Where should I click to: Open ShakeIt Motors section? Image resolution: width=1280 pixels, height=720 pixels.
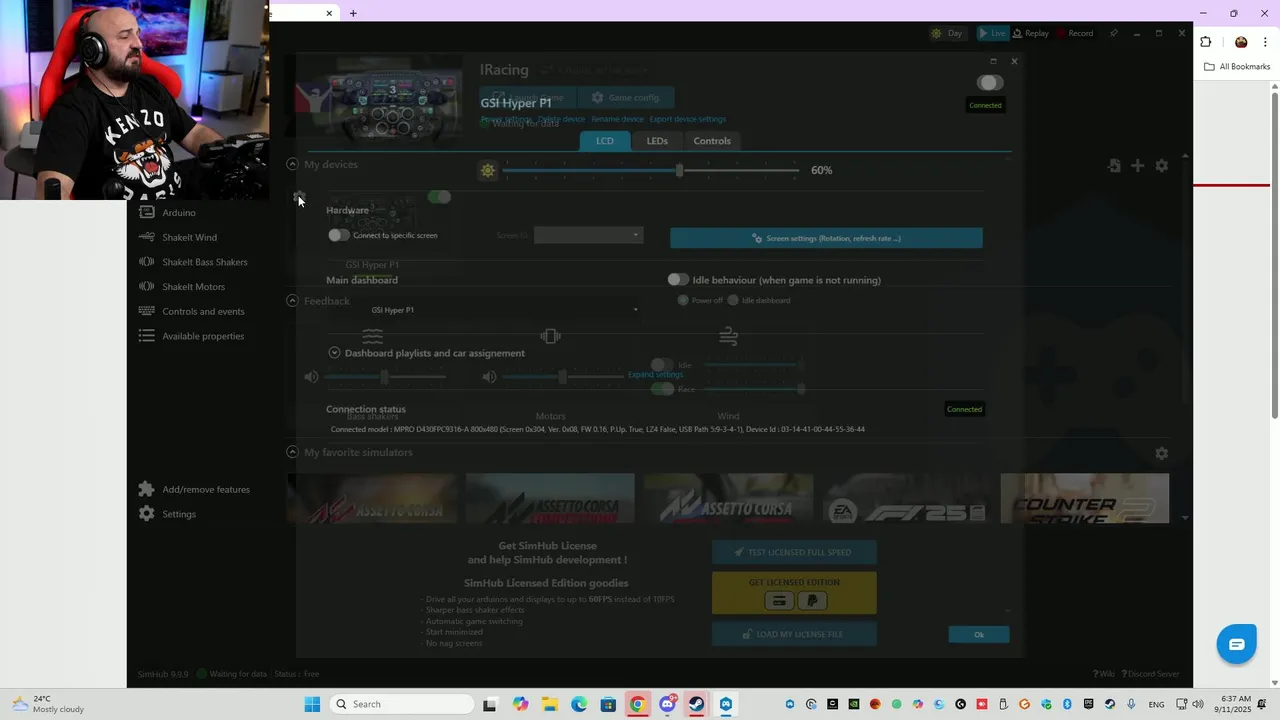point(192,287)
